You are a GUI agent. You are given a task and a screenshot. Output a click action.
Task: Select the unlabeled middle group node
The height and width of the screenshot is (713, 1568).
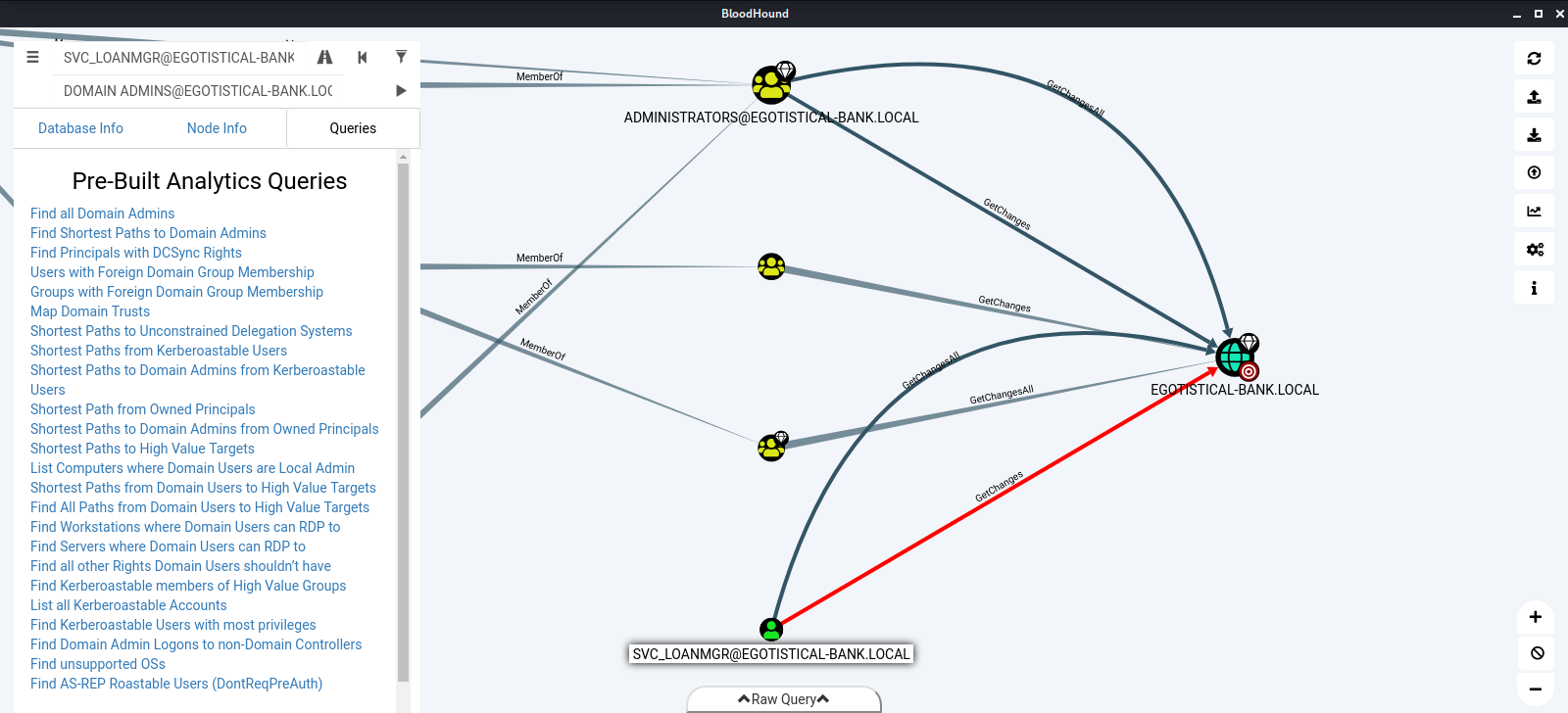point(771,266)
